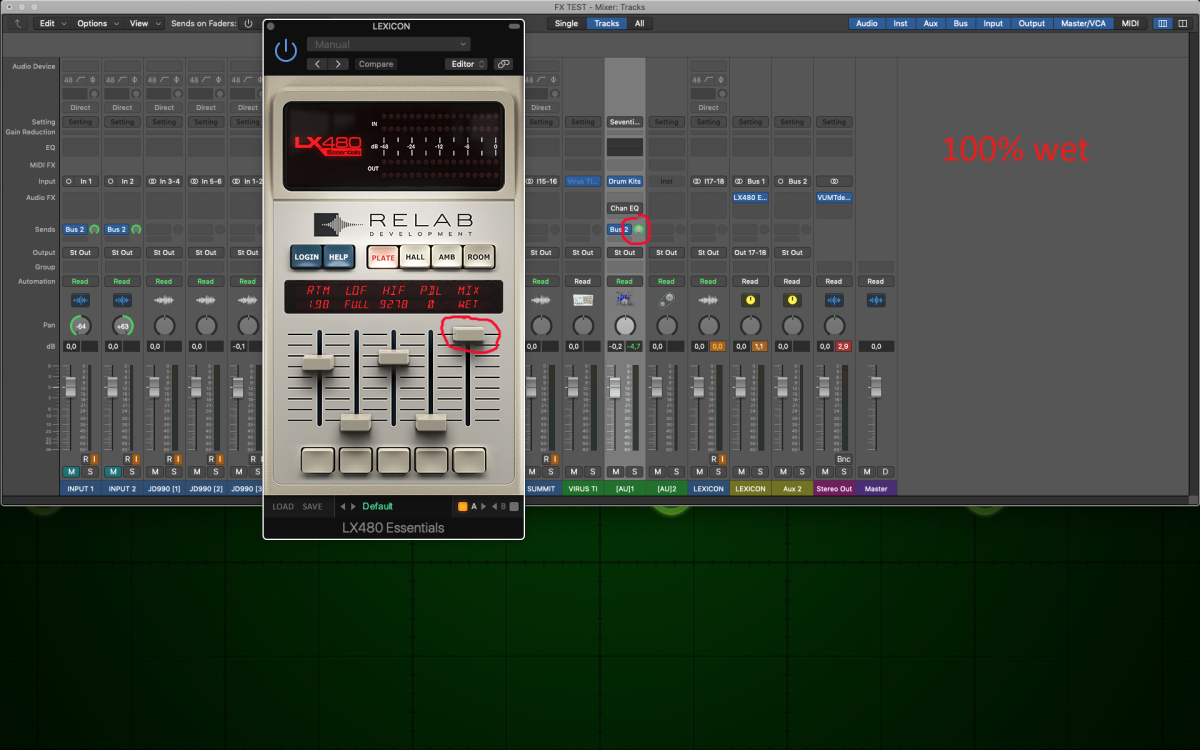Adjust the RTM fader on LX480
1200x750 pixels.
318,362
